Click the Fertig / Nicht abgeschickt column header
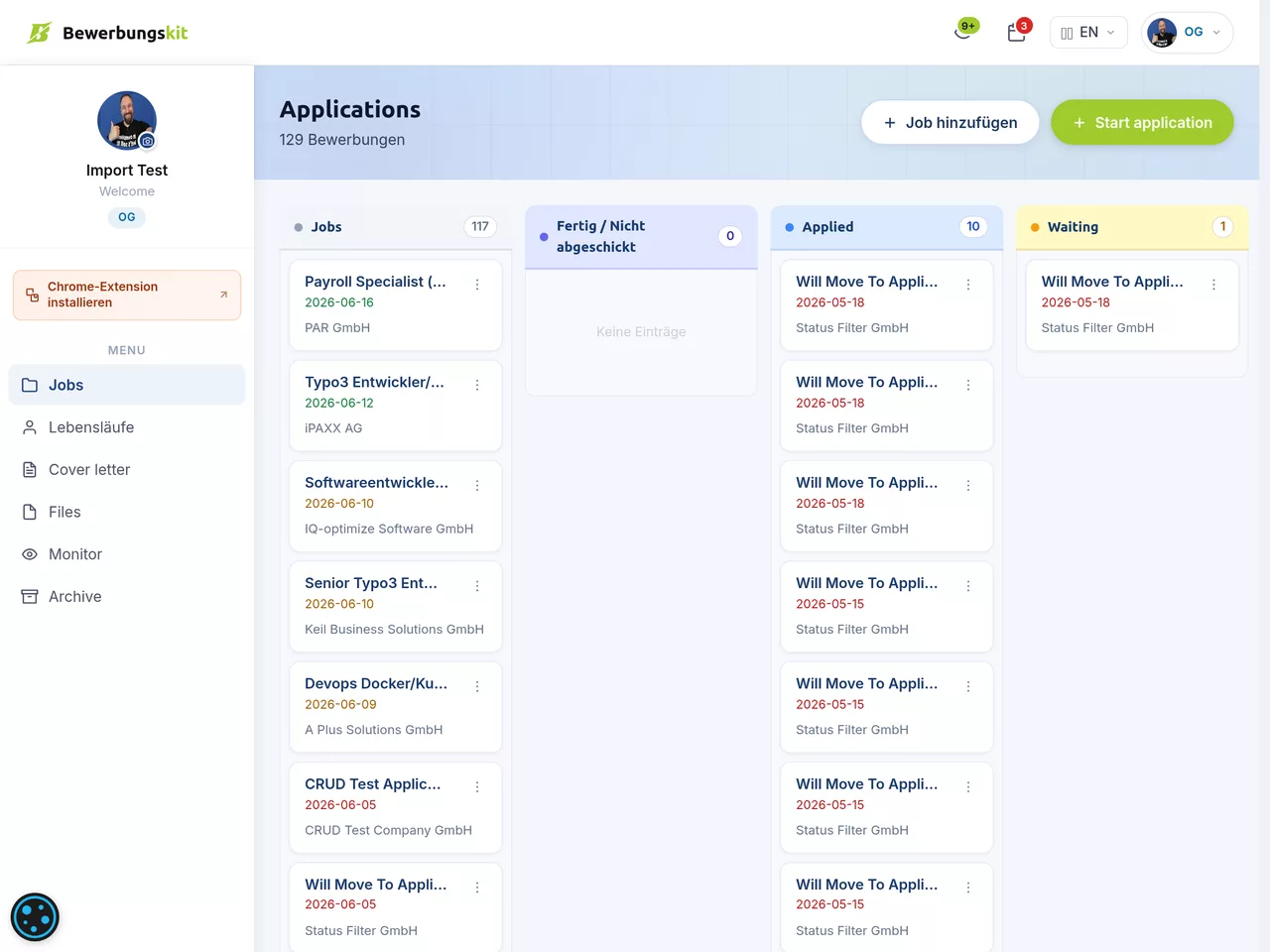Image resolution: width=1270 pixels, height=952 pixels. [x=641, y=237]
